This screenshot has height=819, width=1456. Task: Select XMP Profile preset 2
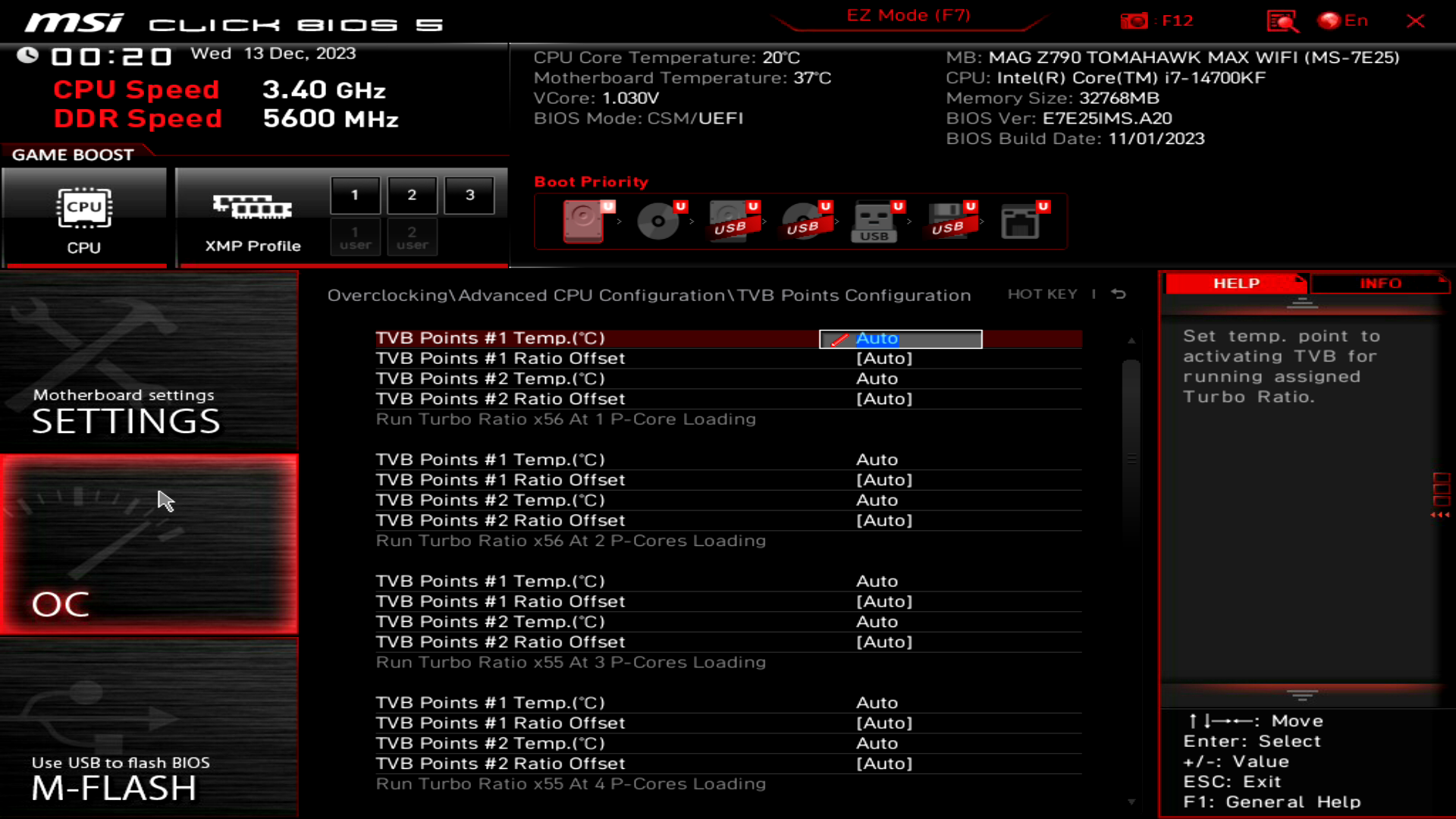pos(411,194)
